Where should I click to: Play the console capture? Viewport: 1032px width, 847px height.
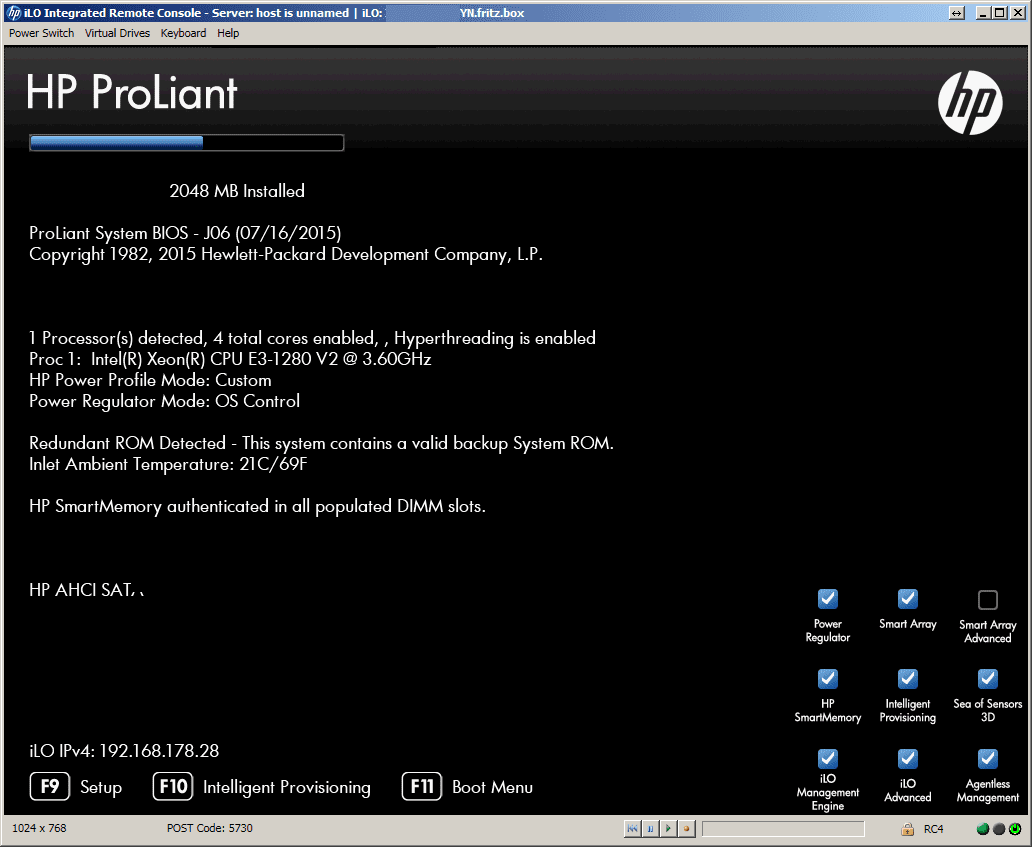pyautogui.click(x=668, y=829)
